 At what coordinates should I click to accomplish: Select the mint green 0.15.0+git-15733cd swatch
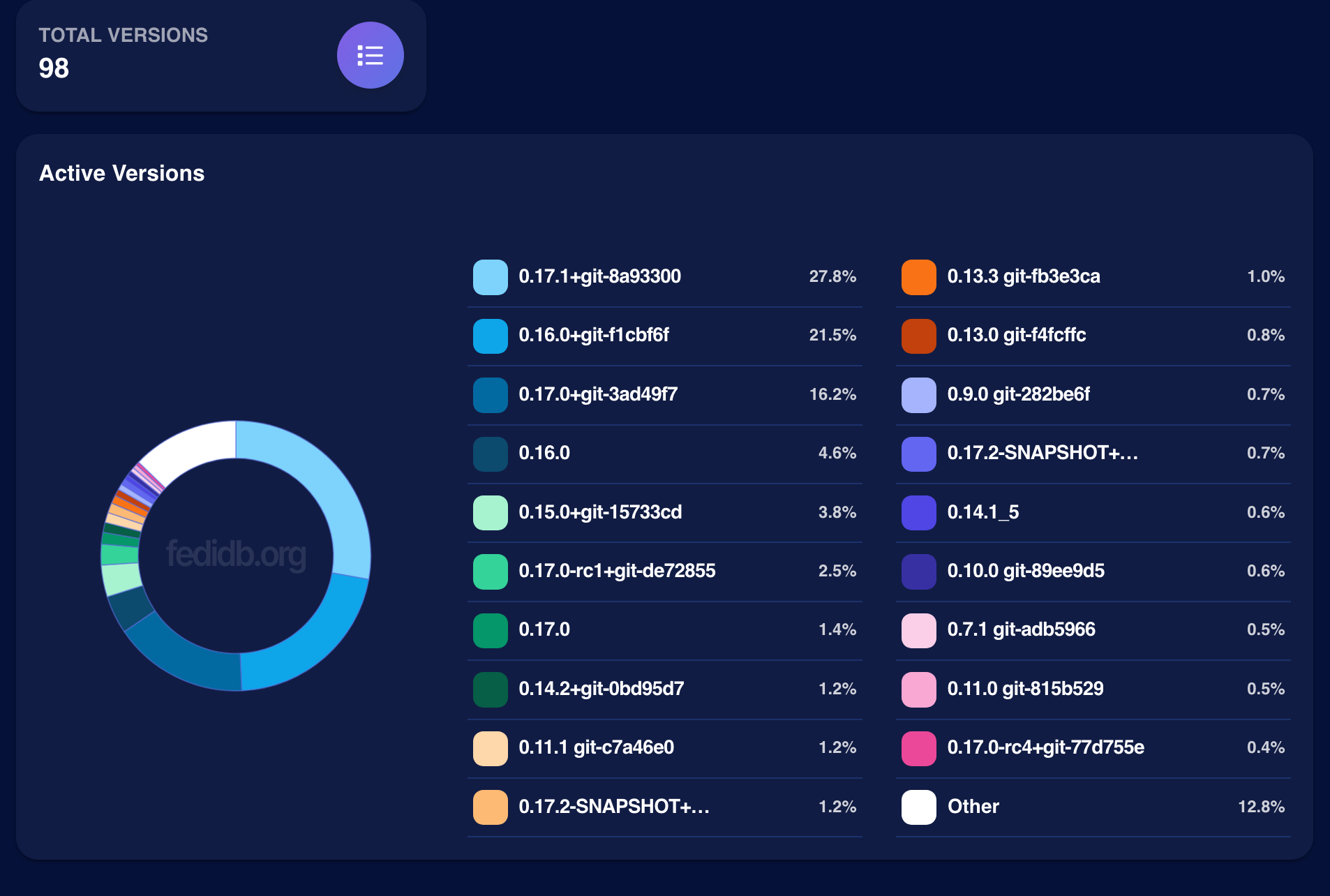pos(490,513)
